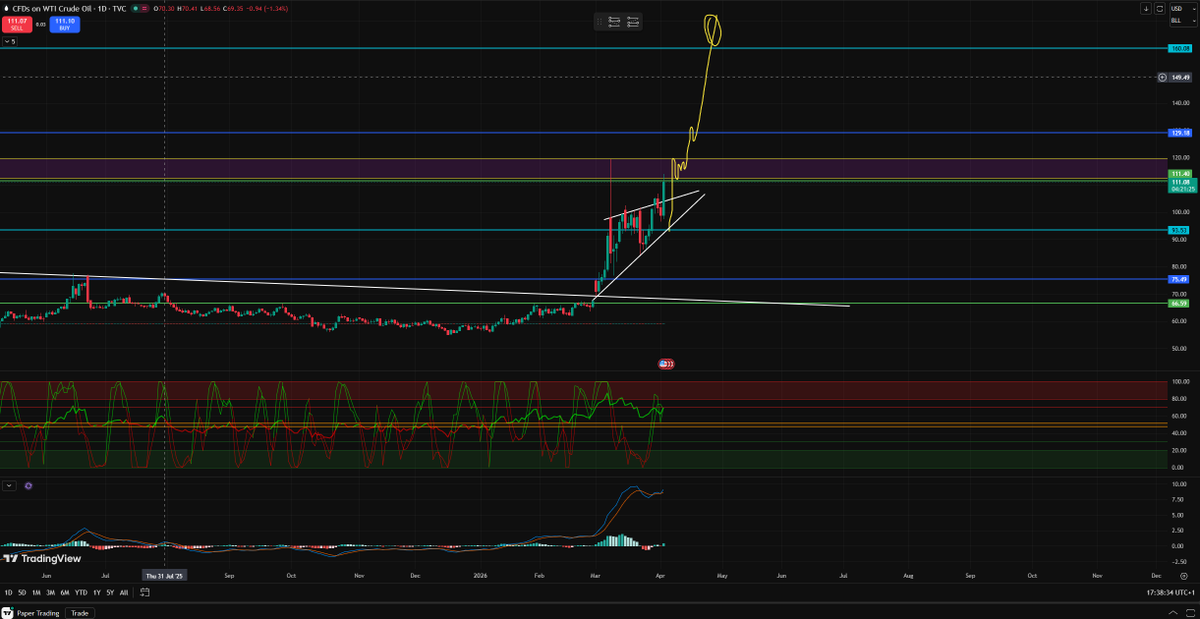This screenshot has height=619, width=1200.
Task: Click the small red event marker near April
Action: click(666, 364)
